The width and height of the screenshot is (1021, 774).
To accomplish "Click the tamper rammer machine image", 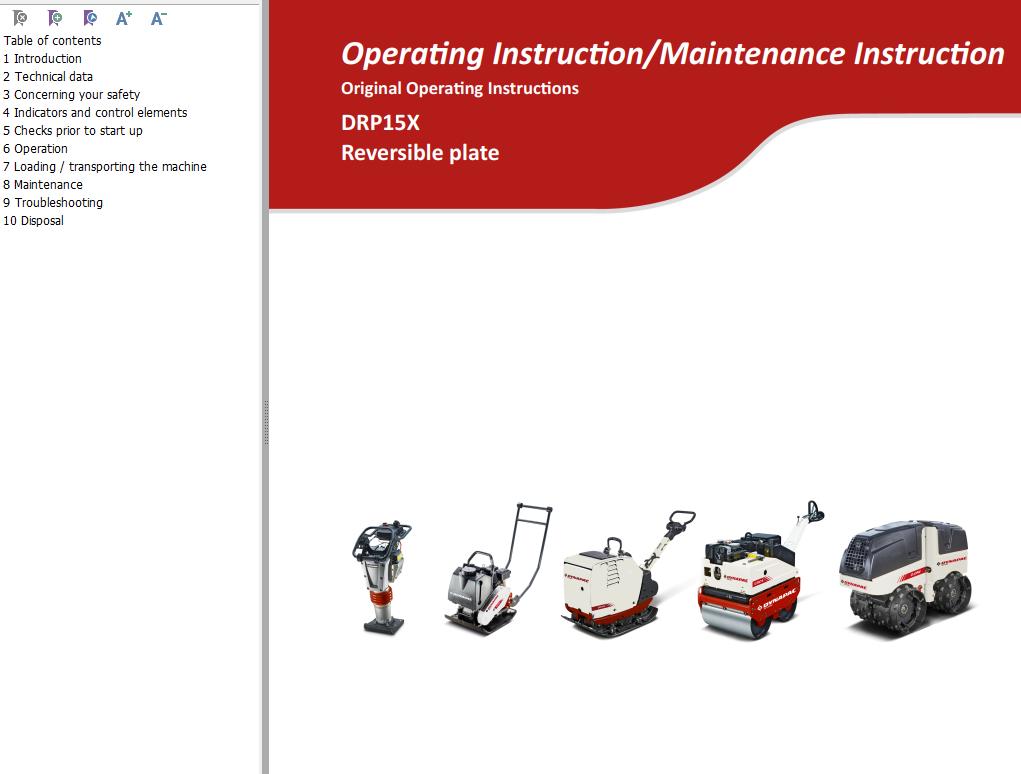I will pyautogui.click(x=383, y=577).
